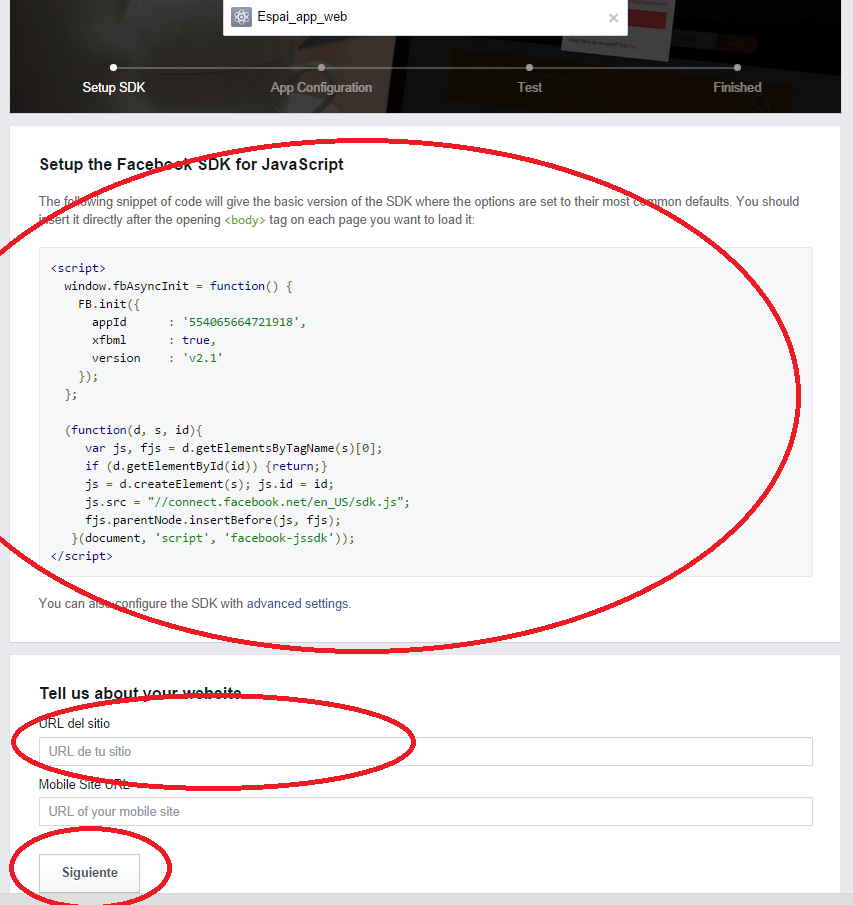Click the Espai_app_web app name text
Screen dimensions: 853x905
pyautogui.click(x=302, y=17)
